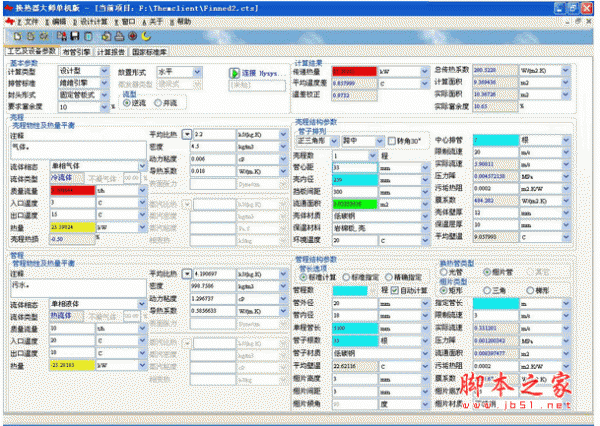The image size is (600, 426).
Task: Click the import document icon with red mark
Action: pos(62,36)
